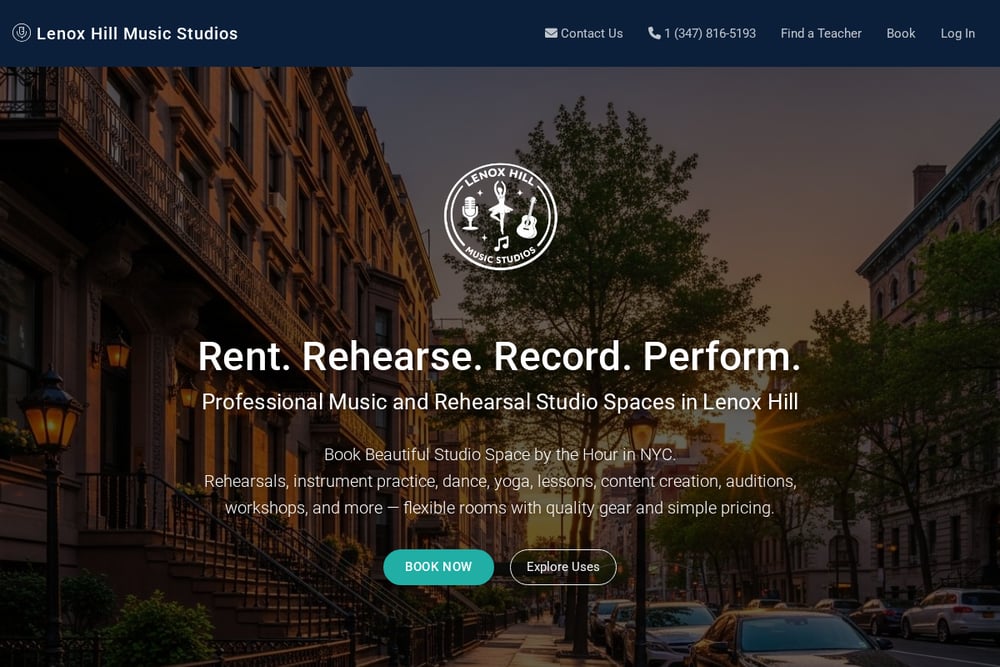Viewport: 1000px width, 667px height.
Task: Click the music note in the emblem
Action: [502, 243]
